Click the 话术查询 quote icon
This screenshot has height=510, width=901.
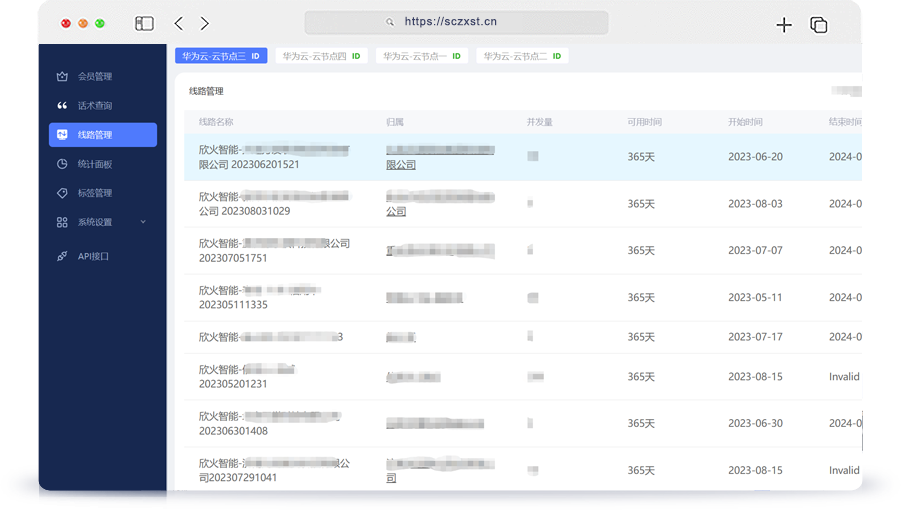[x=62, y=106]
